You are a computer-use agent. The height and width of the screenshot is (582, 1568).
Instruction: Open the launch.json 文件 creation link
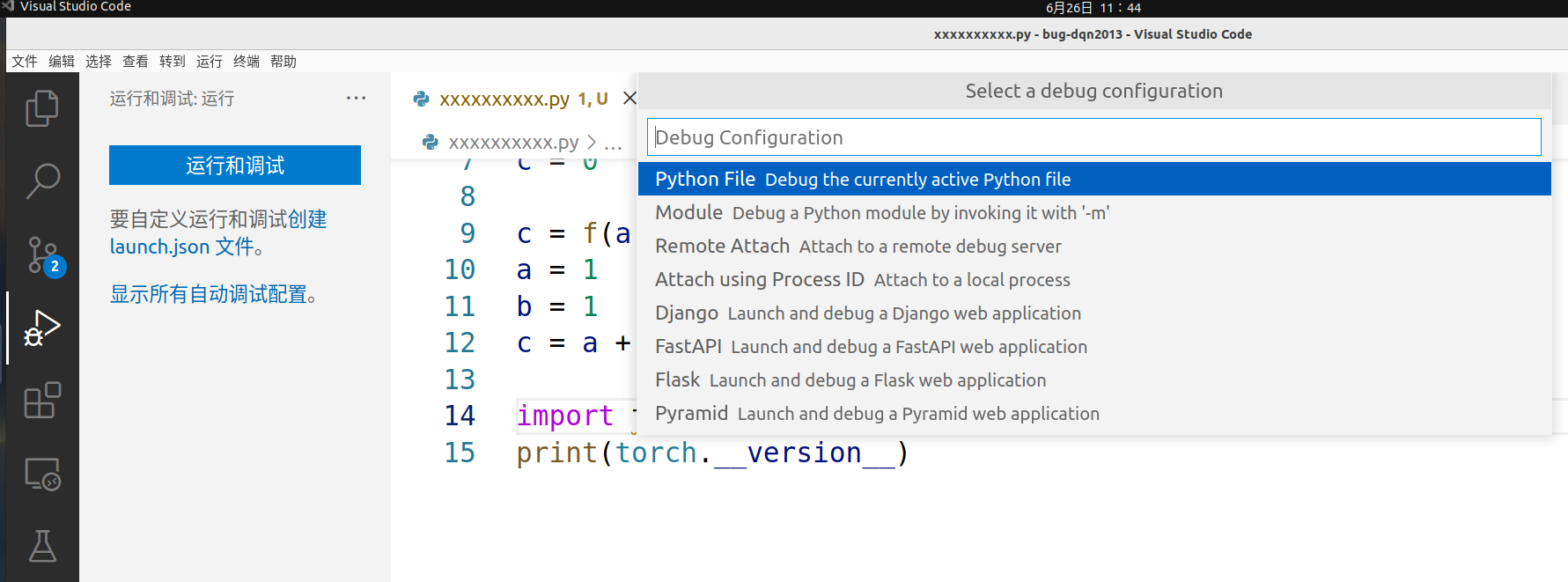[186, 247]
